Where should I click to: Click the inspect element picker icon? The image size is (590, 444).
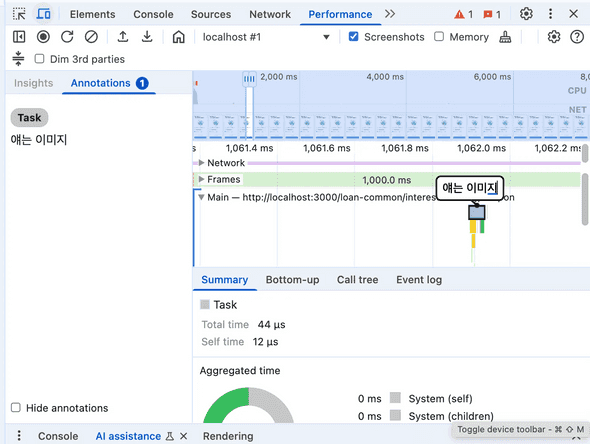19,14
